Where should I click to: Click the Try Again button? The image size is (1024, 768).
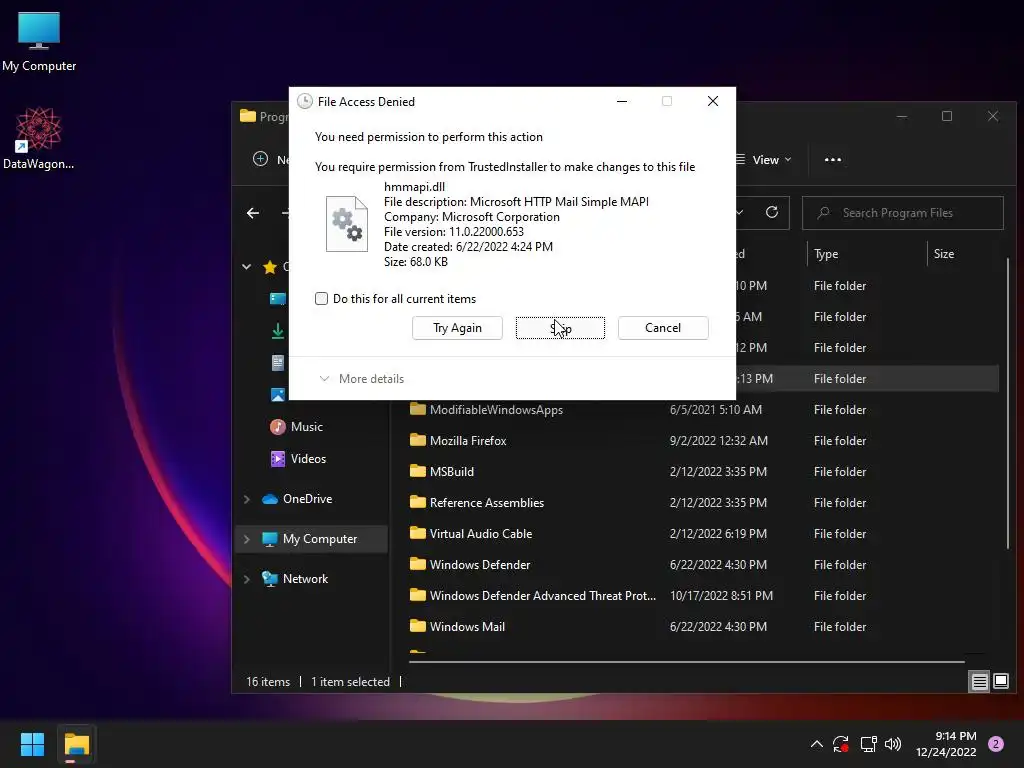[x=457, y=328]
